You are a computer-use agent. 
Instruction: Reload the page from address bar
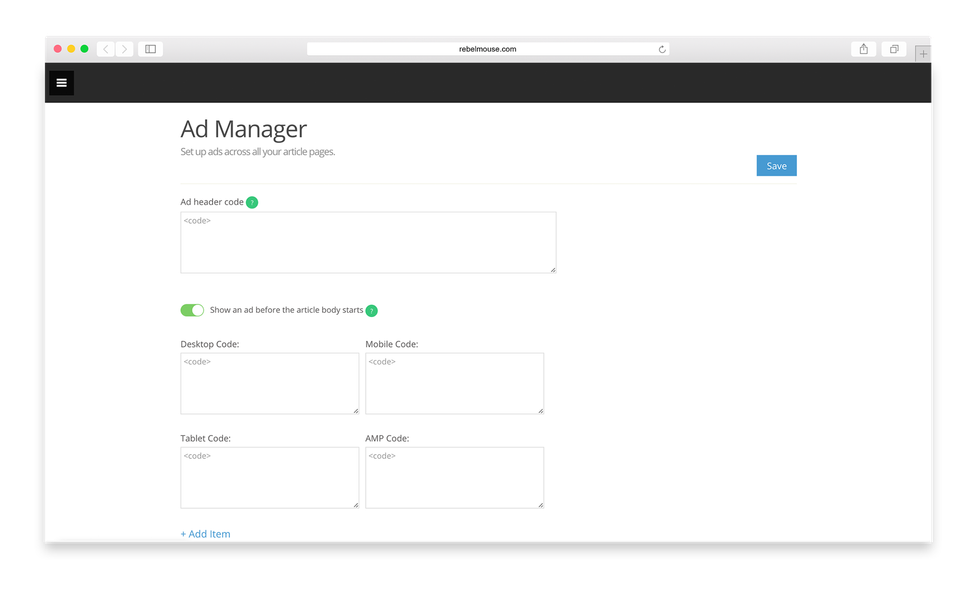(662, 49)
